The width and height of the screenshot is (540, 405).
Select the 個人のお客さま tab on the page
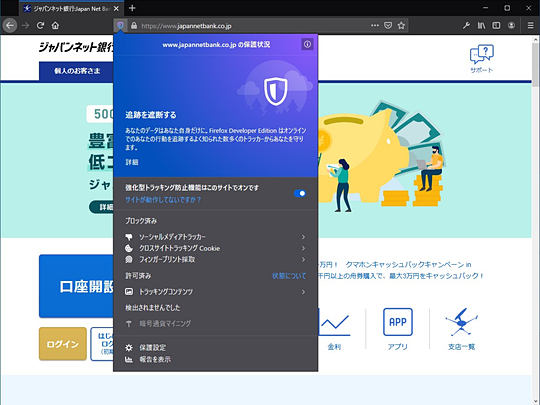pyautogui.click(x=76, y=71)
